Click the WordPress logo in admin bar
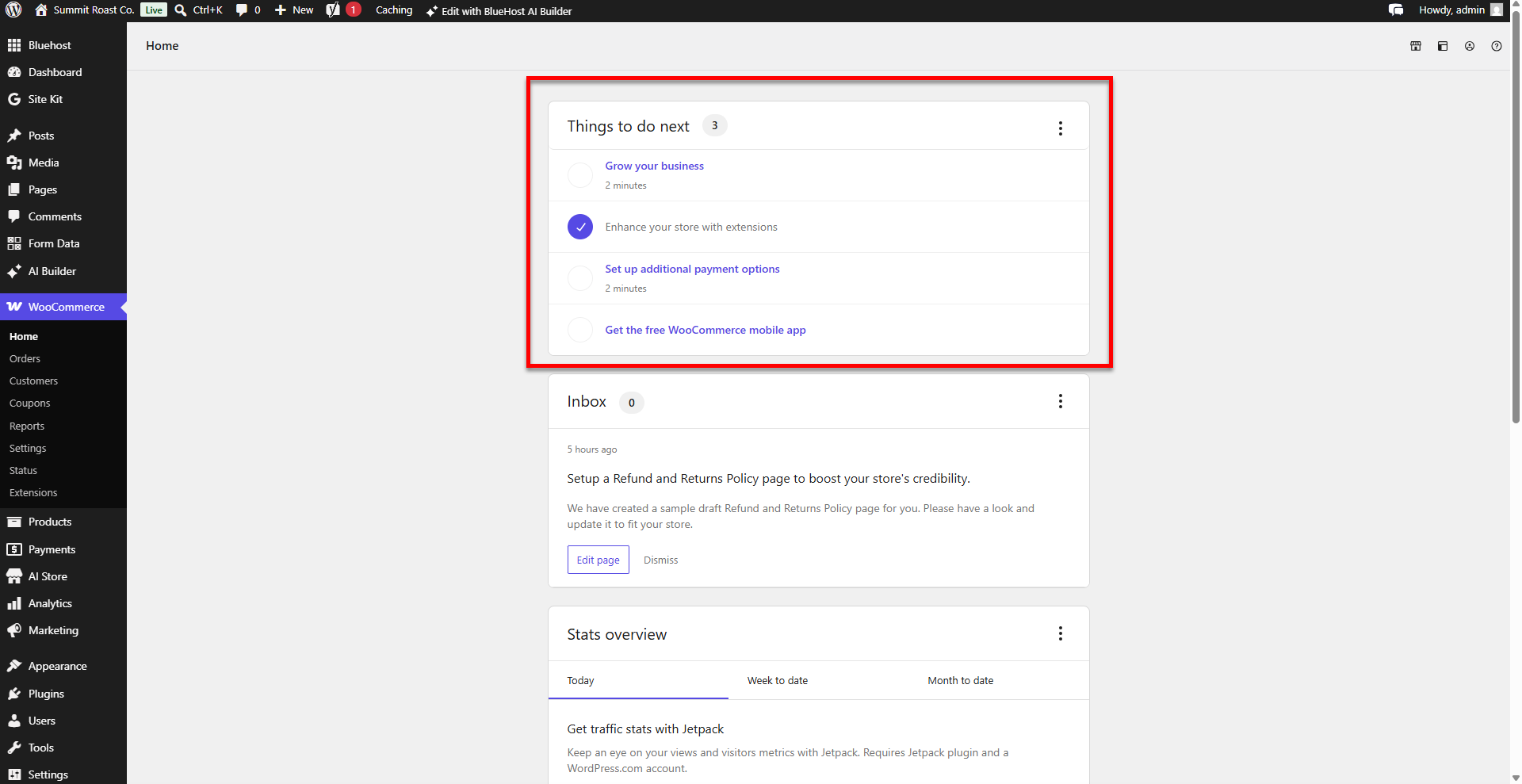The height and width of the screenshot is (784, 1522). point(13,10)
